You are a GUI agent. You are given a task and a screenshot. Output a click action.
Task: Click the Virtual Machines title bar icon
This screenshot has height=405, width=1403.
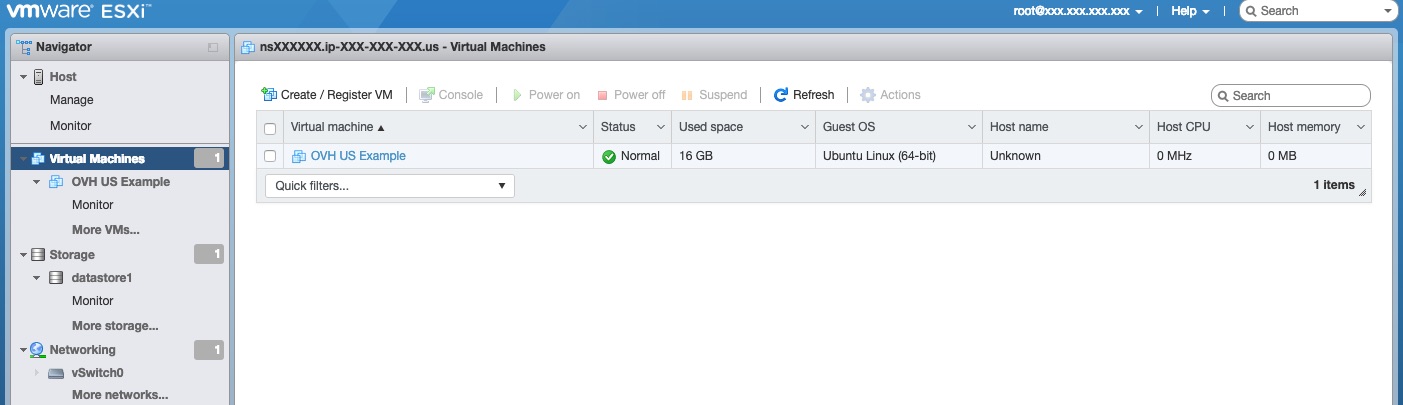point(248,47)
